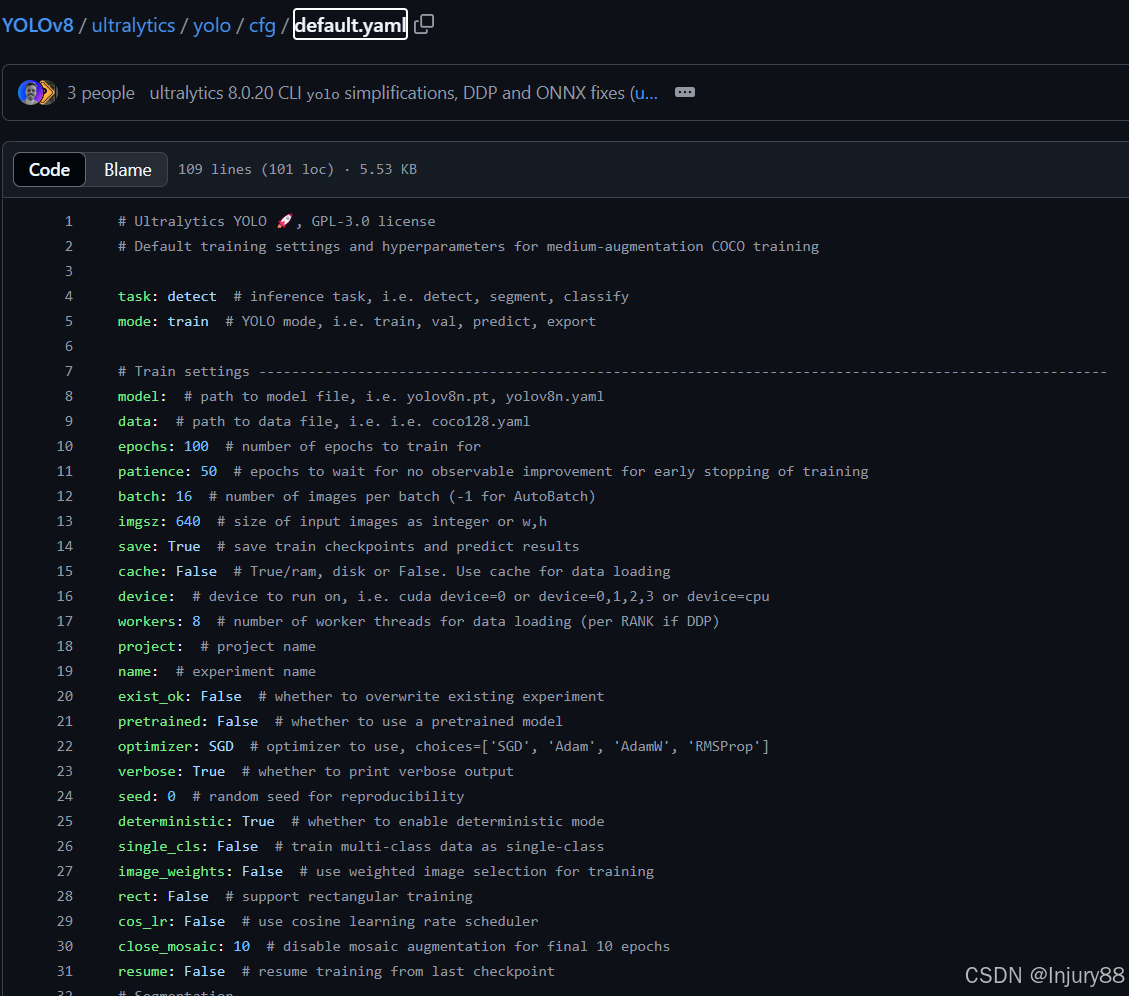The height and width of the screenshot is (996, 1129).
Task: Open the 3 people contributors list
Action: (101, 93)
